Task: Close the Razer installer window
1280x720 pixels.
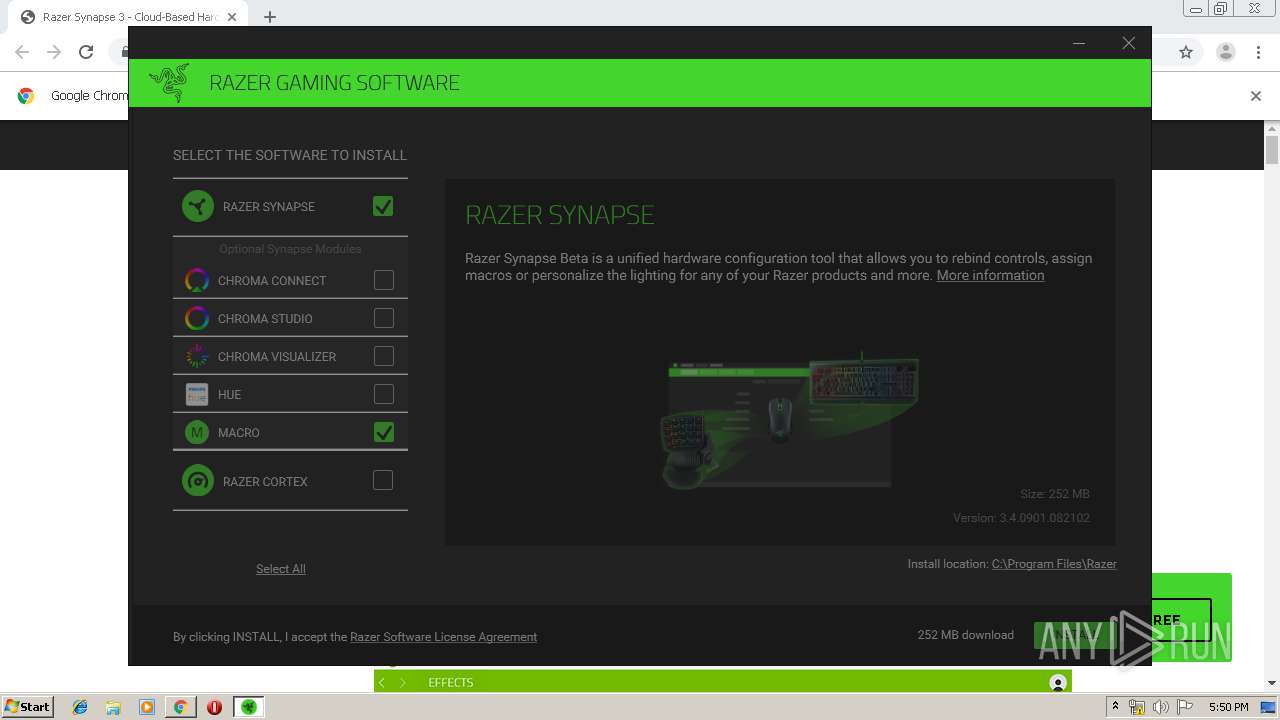Action: coord(1128,43)
